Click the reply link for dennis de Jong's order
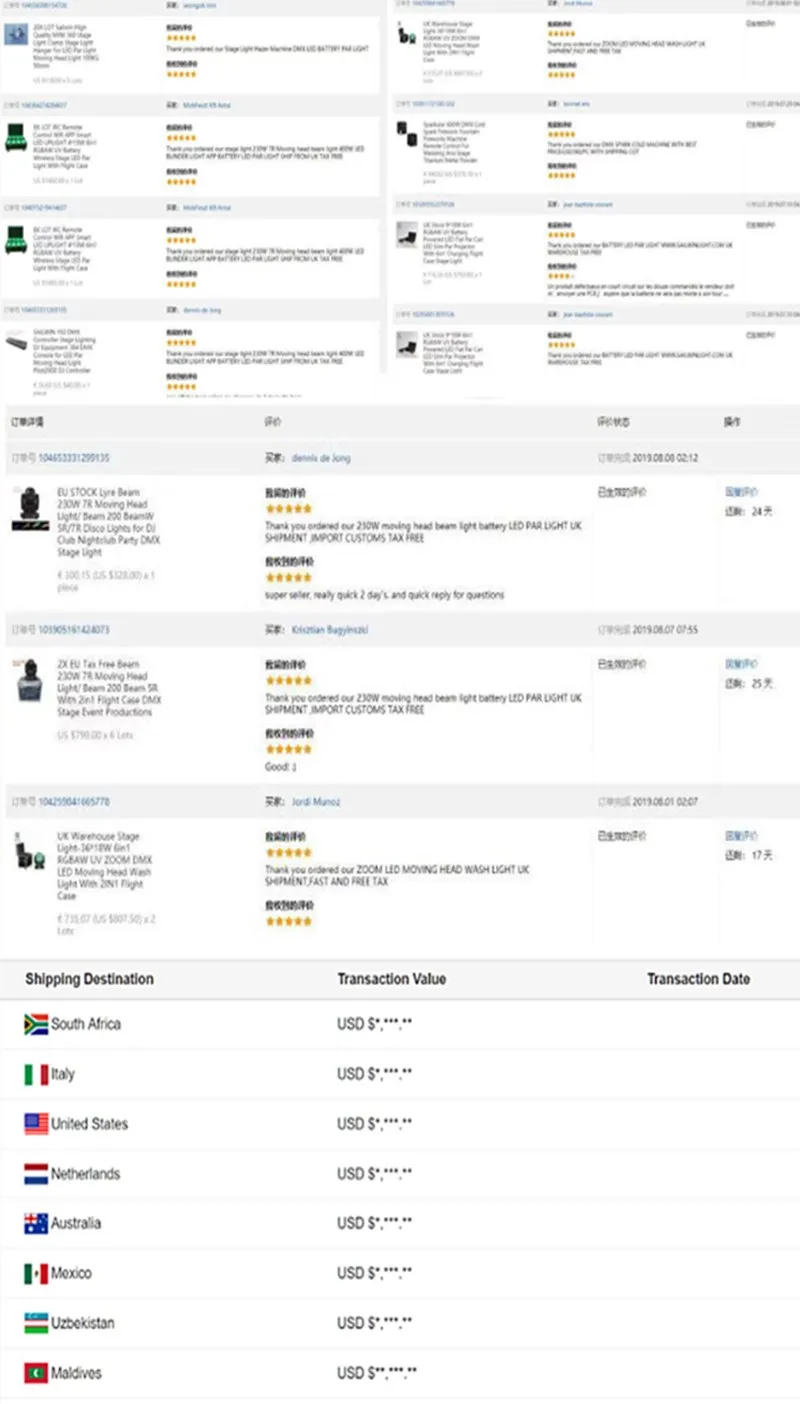The width and height of the screenshot is (800, 1404). pos(741,492)
